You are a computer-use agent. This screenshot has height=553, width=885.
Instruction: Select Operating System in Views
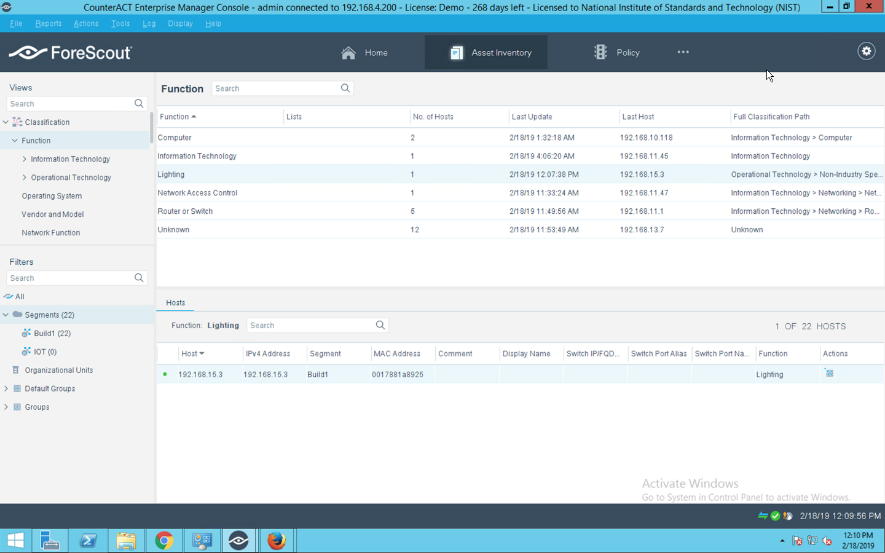click(x=51, y=196)
